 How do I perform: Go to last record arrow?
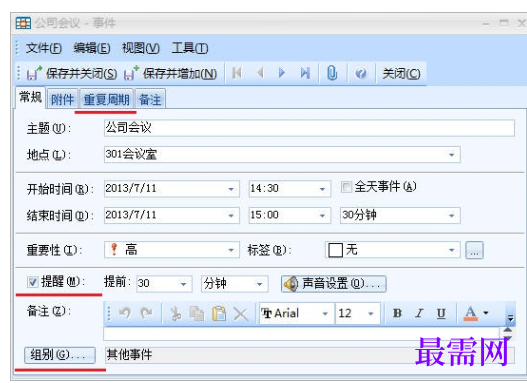(x=305, y=73)
